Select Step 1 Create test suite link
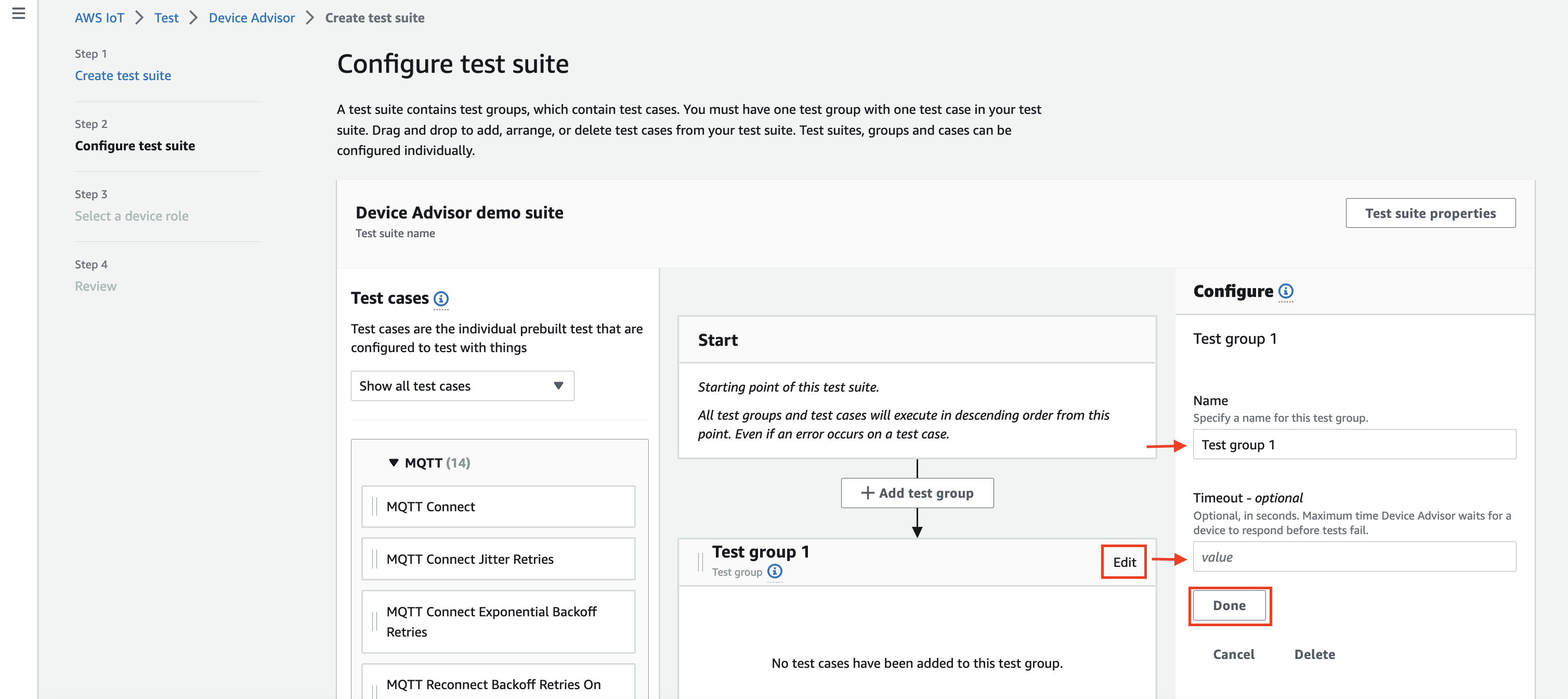 tap(123, 74)
